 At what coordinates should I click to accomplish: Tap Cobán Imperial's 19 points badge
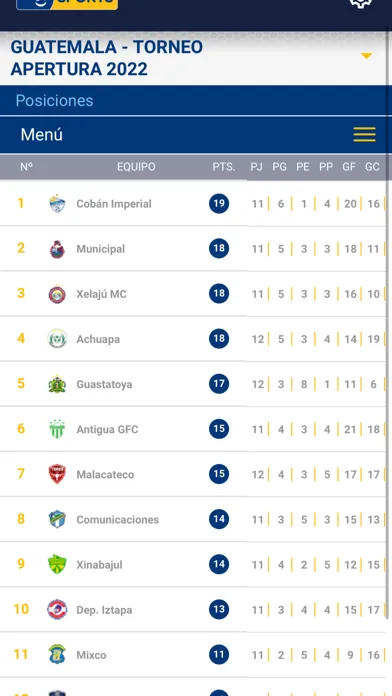tap(219, 204)
